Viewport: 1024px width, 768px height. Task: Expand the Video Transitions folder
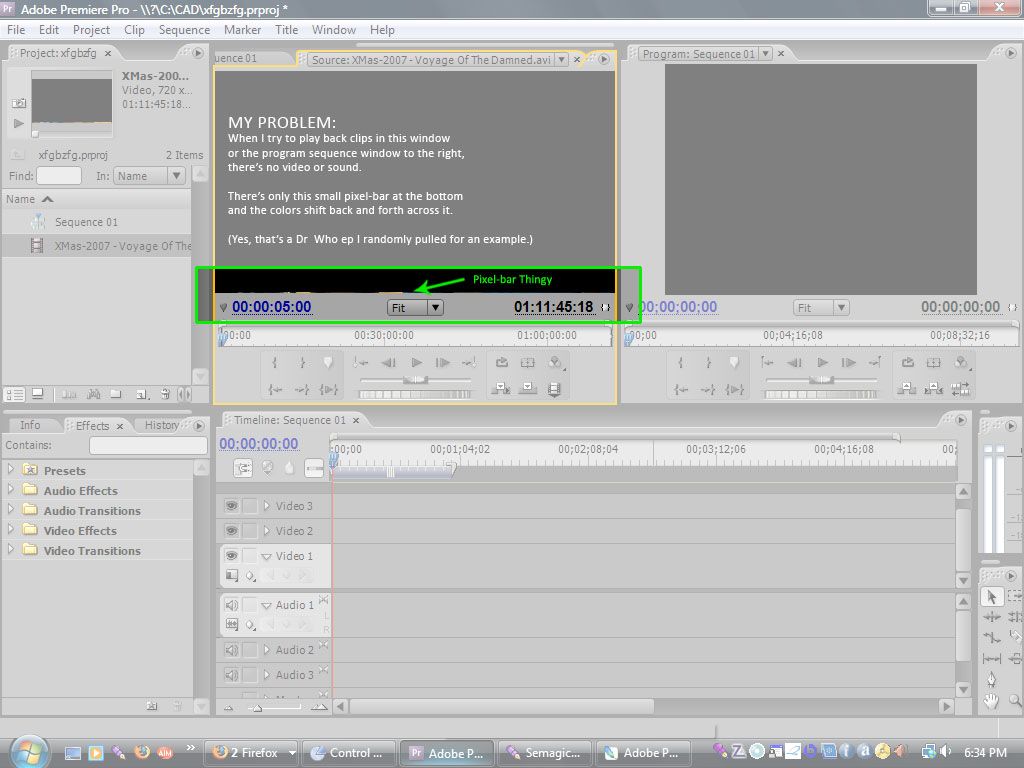click(x=10, y=549)
